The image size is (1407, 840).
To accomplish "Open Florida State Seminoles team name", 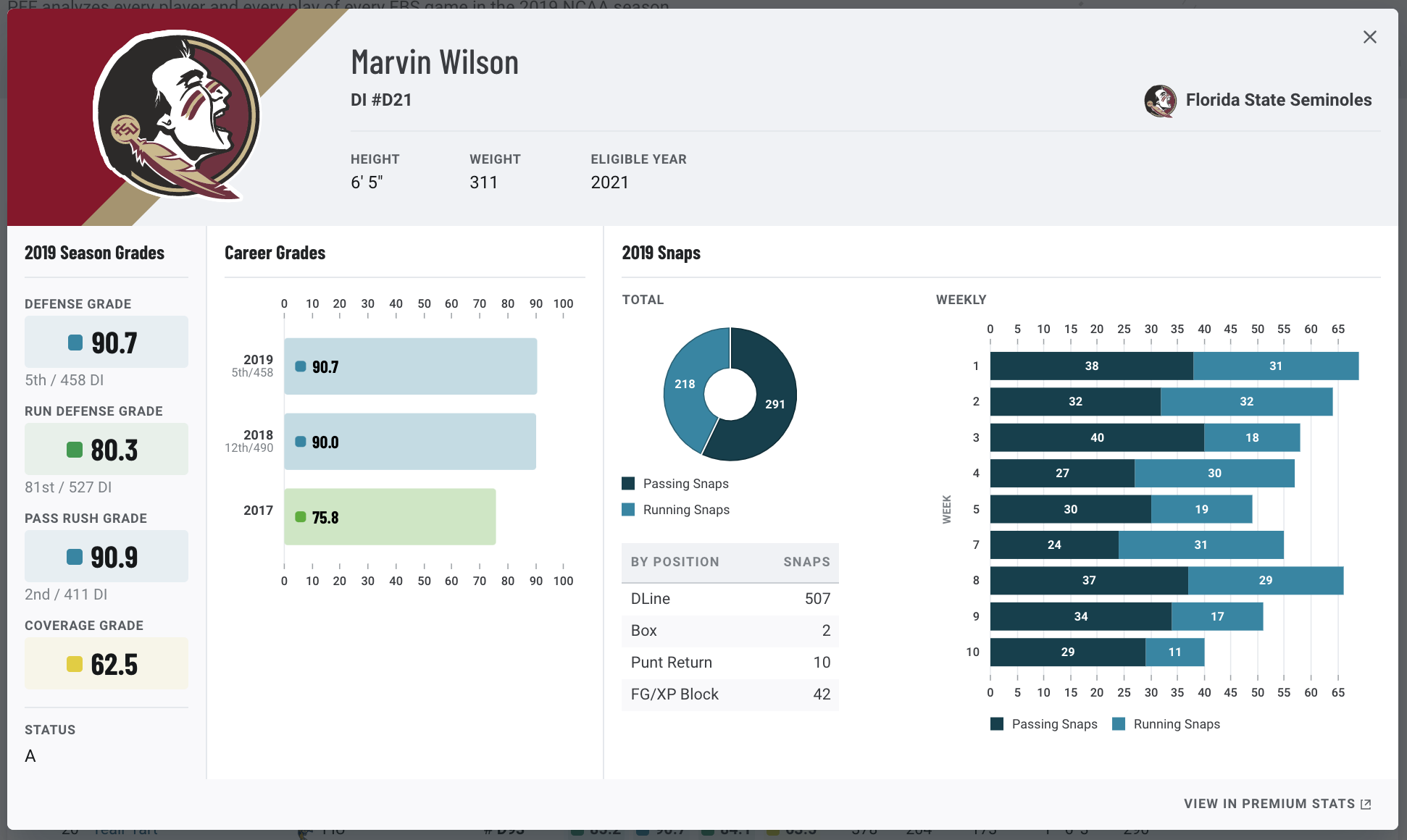I will pyautogui.click(x=1278, y=100).
